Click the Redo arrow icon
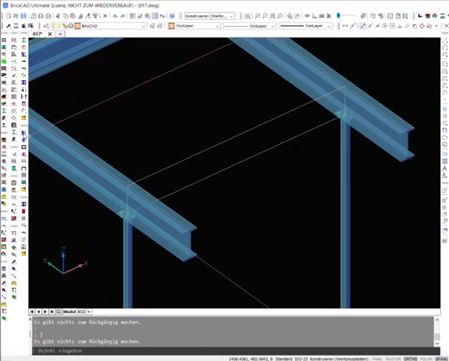This screenshot has width=449, height=361. pyautogui.click(x=122, y=16)
